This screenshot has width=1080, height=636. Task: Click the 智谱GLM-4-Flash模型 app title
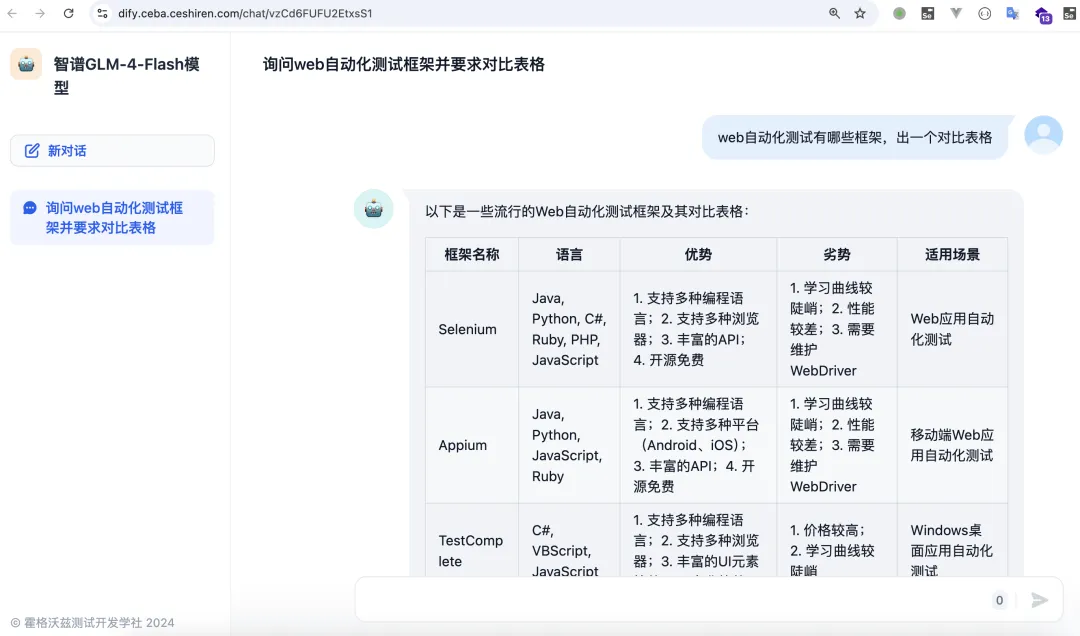[x=127, y=75]
